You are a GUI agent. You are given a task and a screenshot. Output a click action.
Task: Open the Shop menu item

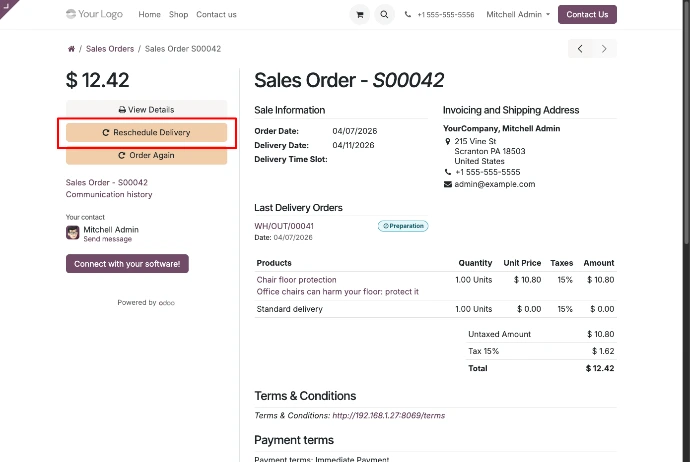coord(178,15)
